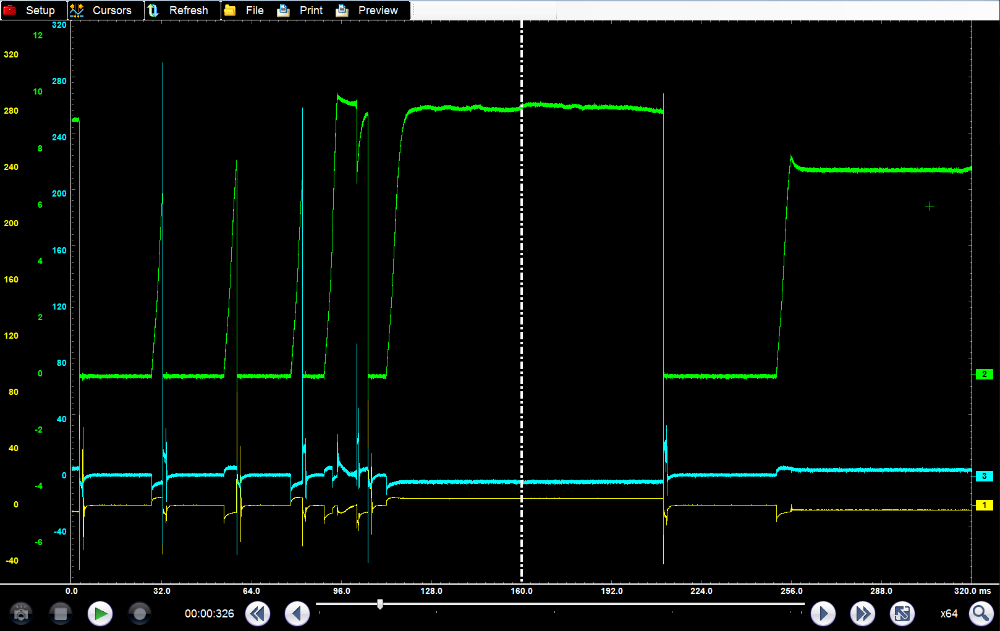
Task: Select the cyan channel 3 marker
Action: [x=984, y=476]
